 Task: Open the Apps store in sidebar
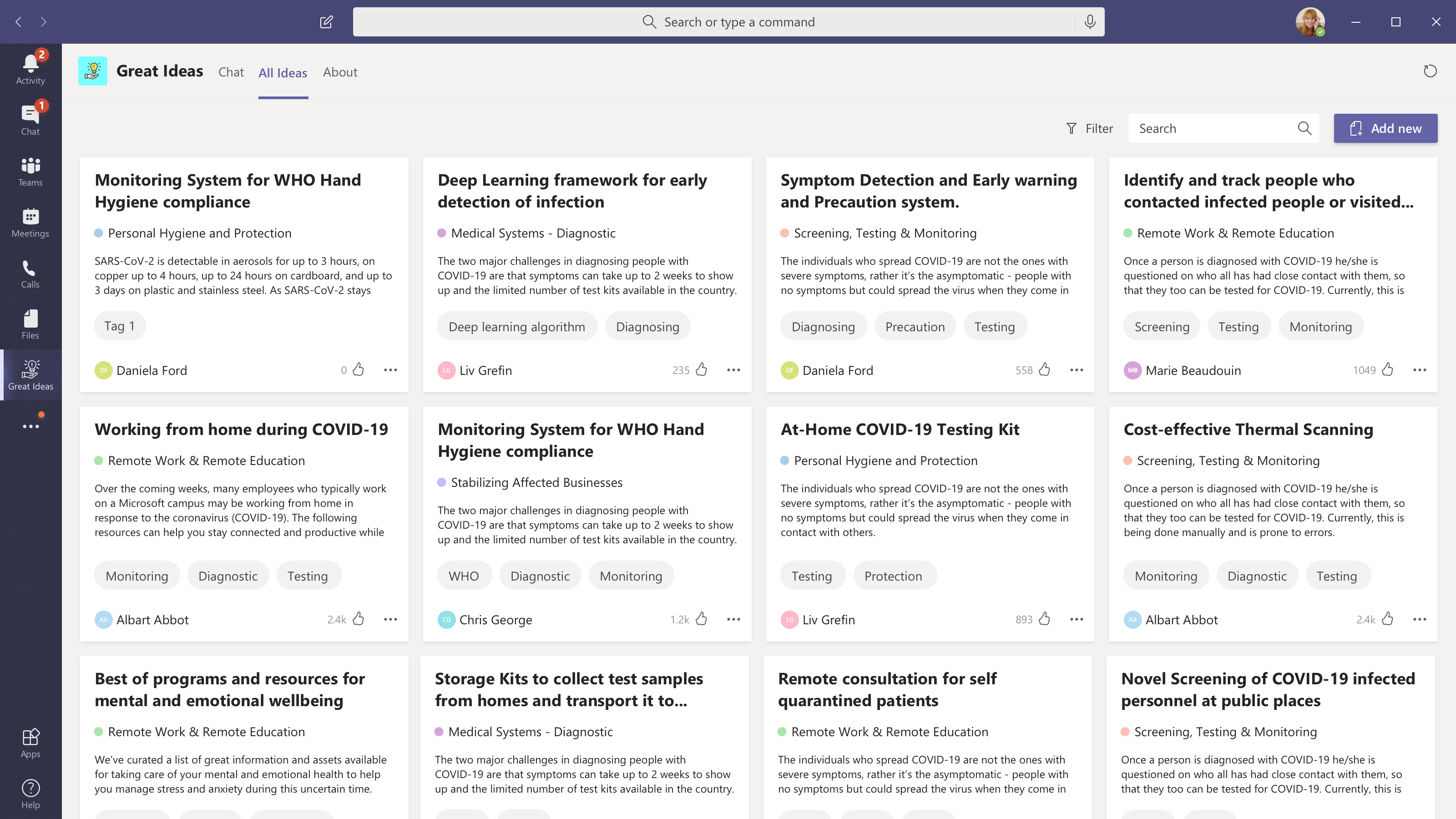pos(30,743)
